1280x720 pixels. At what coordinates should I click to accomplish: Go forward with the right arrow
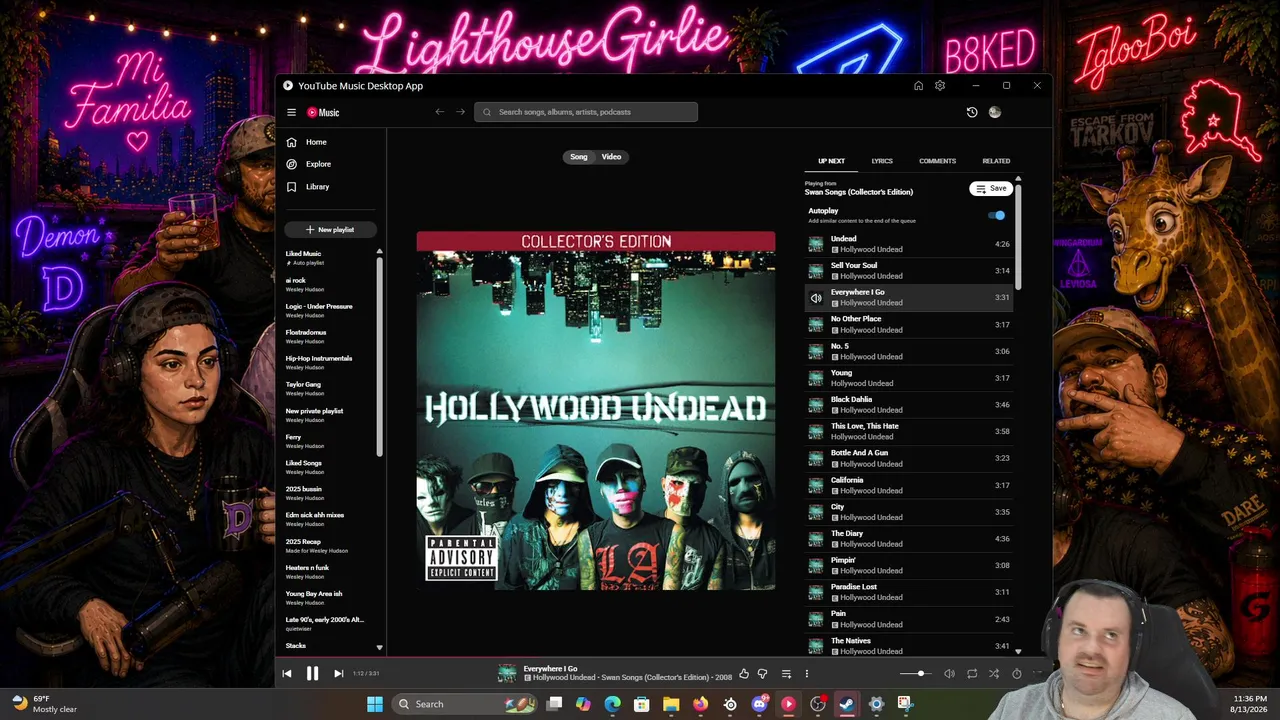(x=460, y=112)
